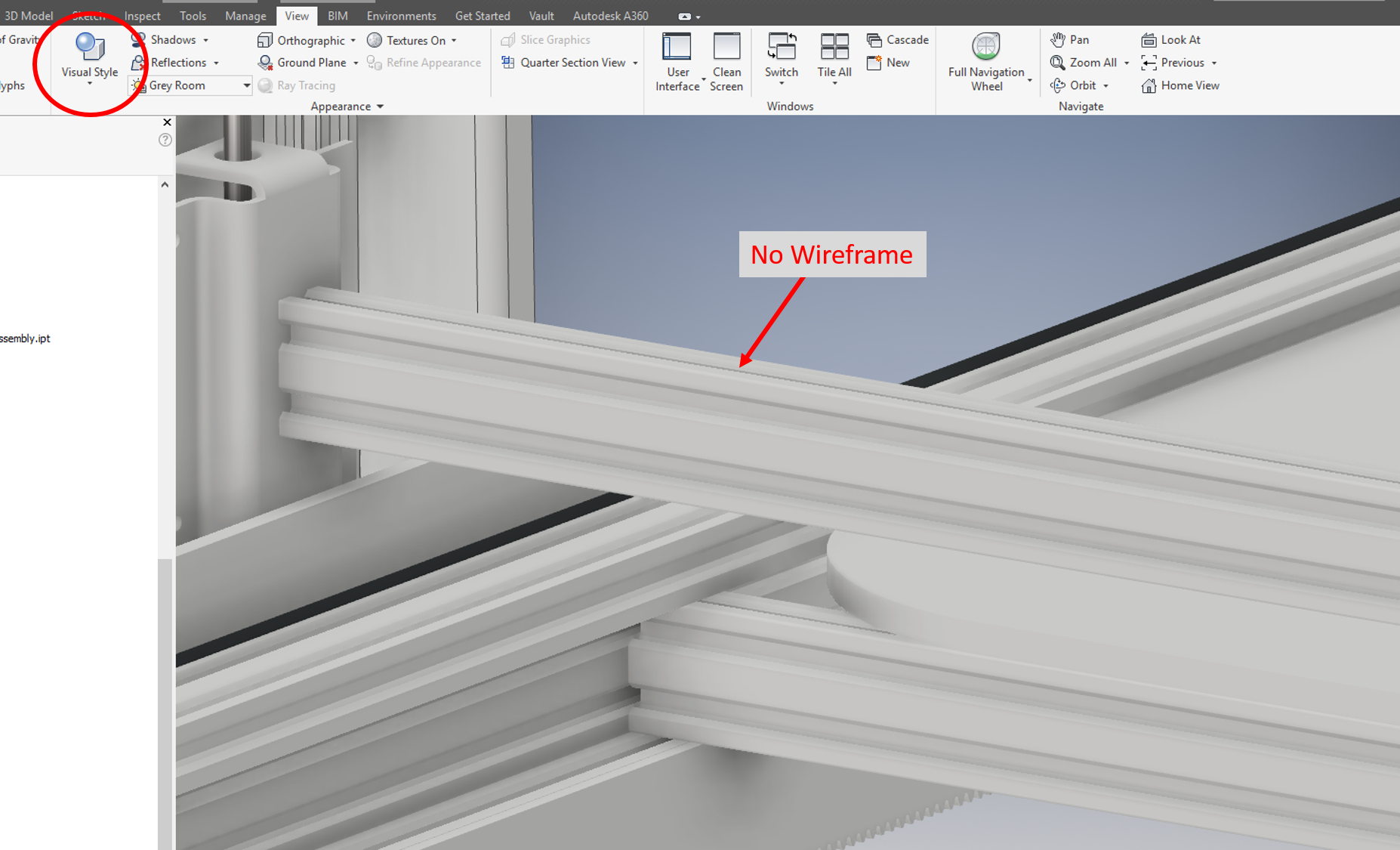
Task: Expand the Appearance panel arrow
Action: (380, 107)
